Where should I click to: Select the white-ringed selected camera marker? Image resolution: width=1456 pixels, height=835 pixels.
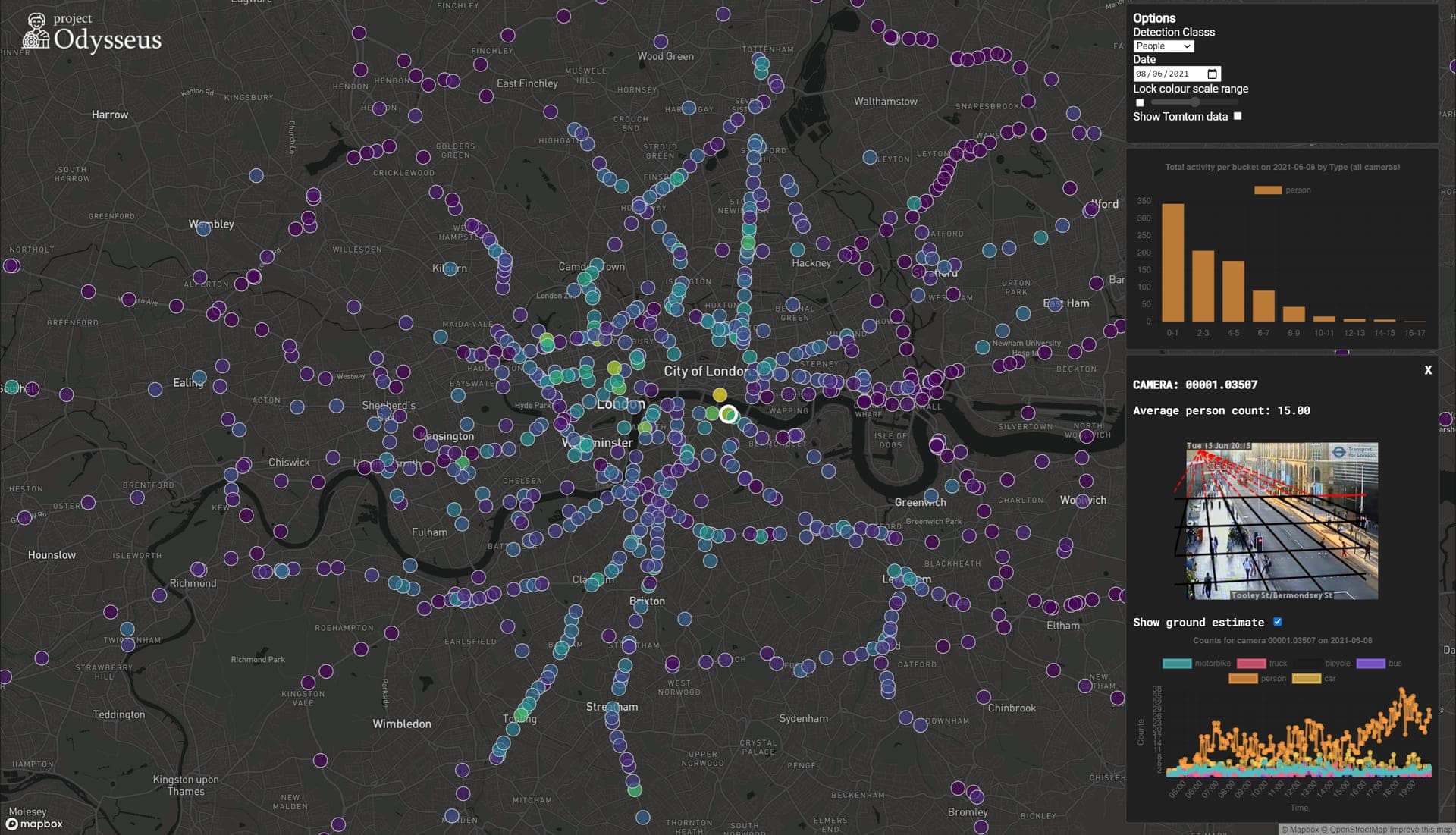[x=728, y=414]
